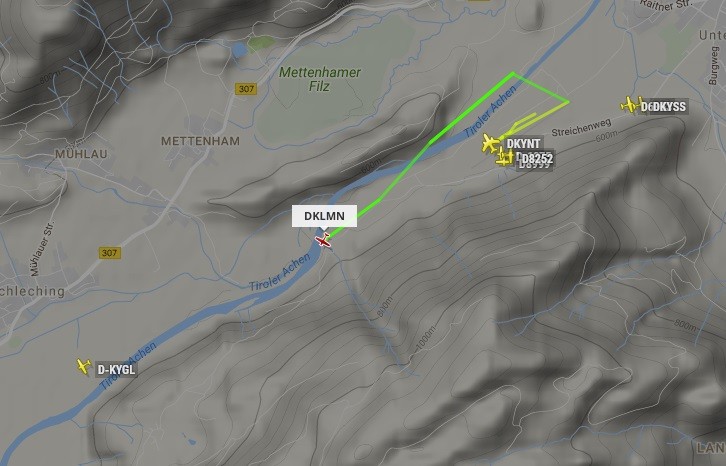Click the D-KYGL callsign label
The height and width of the screenshot is (466, 726).
[x=116, y=369]
